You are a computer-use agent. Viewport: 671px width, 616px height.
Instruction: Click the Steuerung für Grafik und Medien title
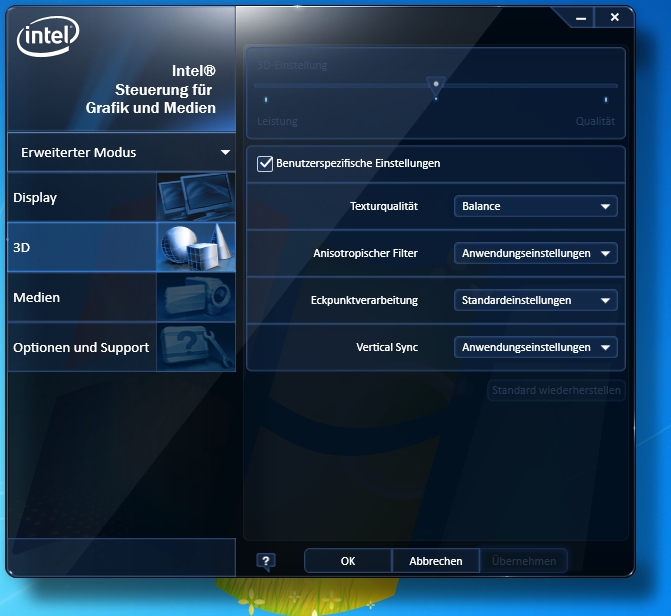(151, 99)
